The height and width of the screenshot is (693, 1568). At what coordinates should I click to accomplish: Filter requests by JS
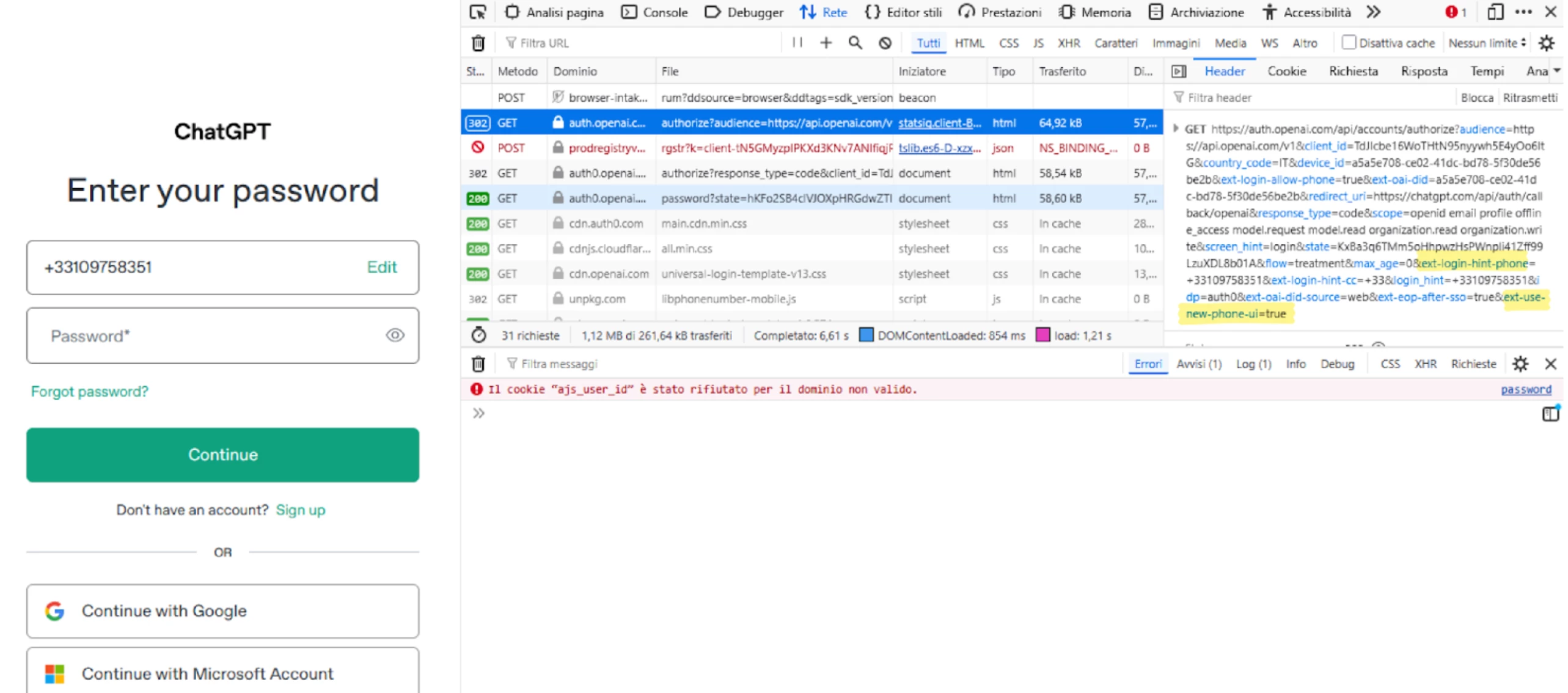(1038, 43)
